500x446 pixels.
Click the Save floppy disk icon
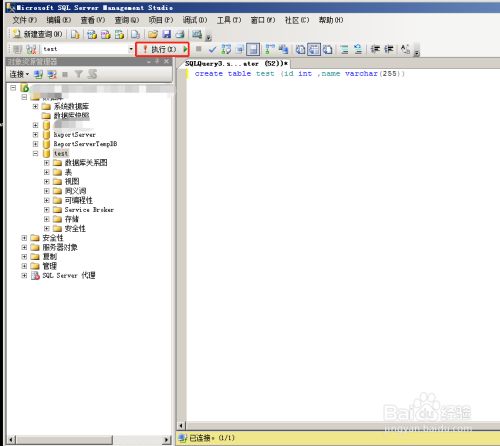pos(166,34)
